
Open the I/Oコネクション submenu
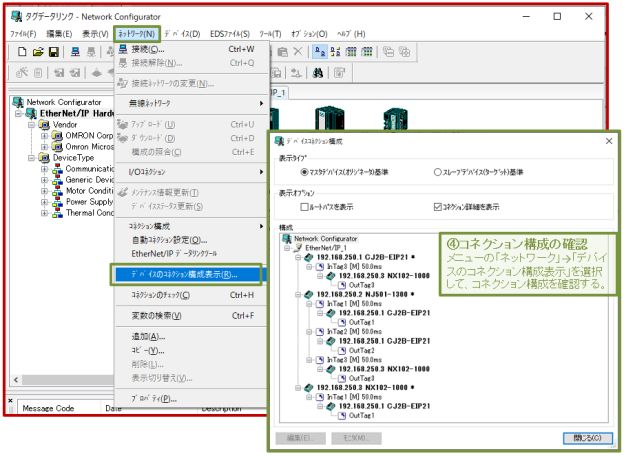coord(191,172)
